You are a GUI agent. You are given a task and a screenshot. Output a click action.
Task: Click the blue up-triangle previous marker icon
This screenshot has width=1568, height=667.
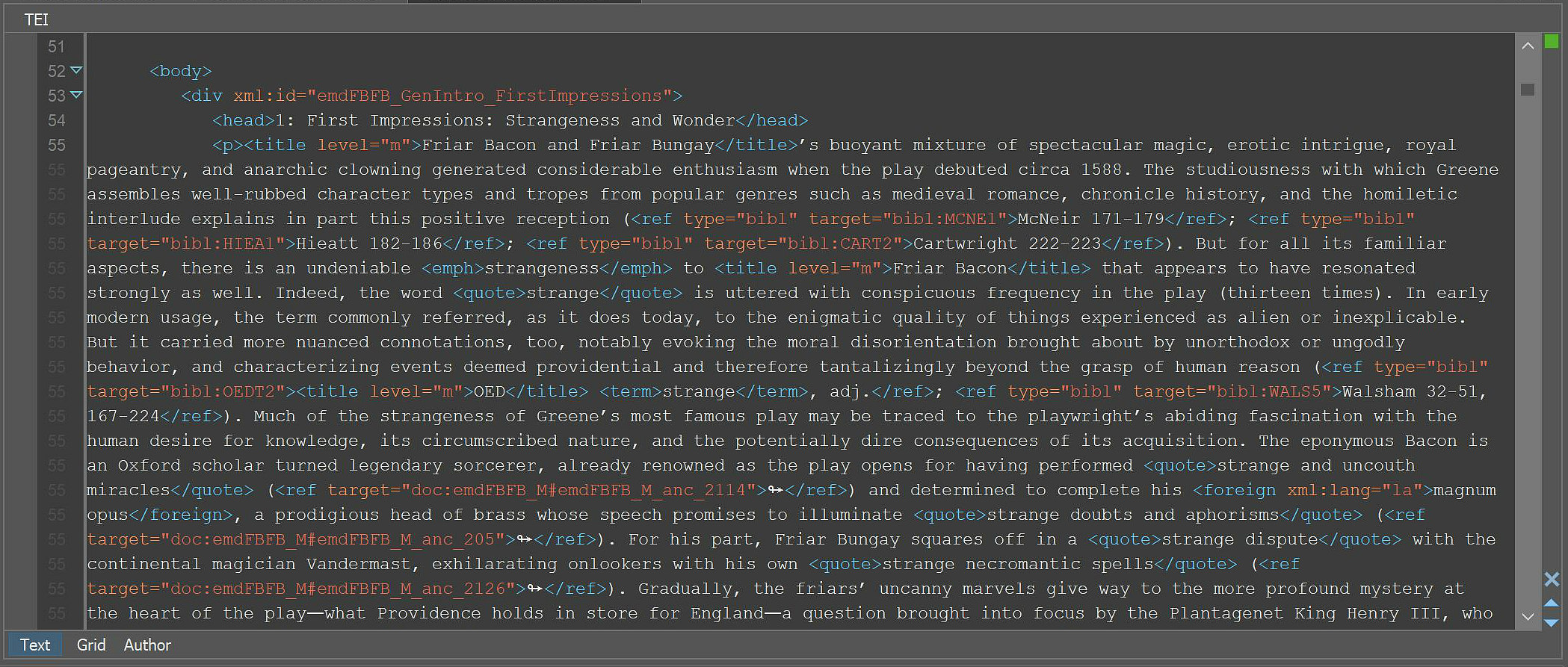click(x=1552, y=603)
